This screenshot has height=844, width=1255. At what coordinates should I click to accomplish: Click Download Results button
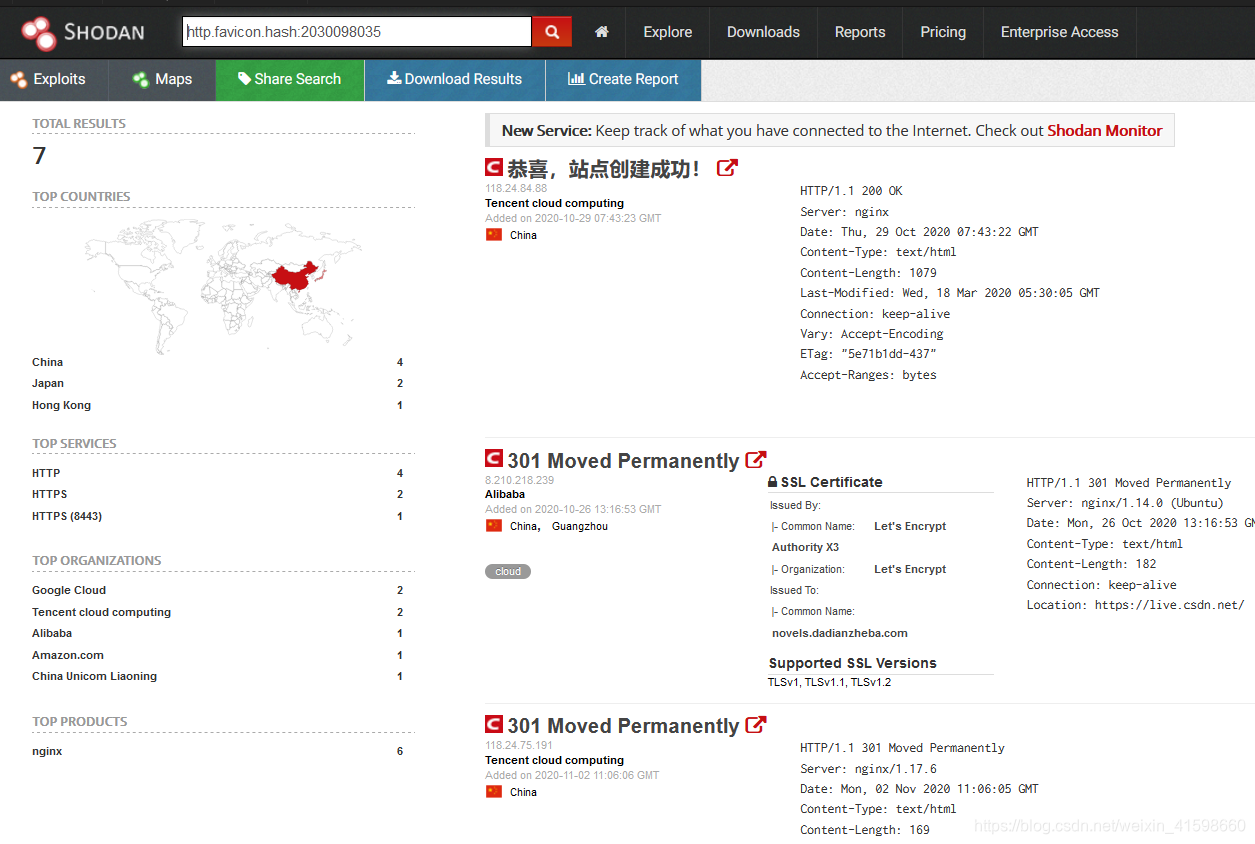click(x=455, y=80)
